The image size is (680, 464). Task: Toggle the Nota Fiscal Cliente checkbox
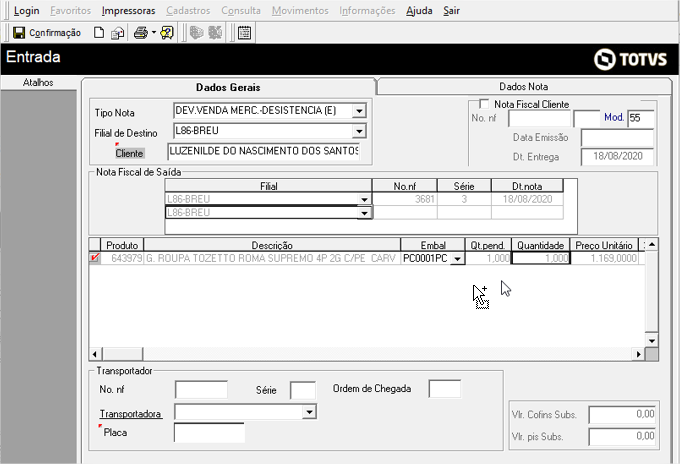tap(484, 104)
